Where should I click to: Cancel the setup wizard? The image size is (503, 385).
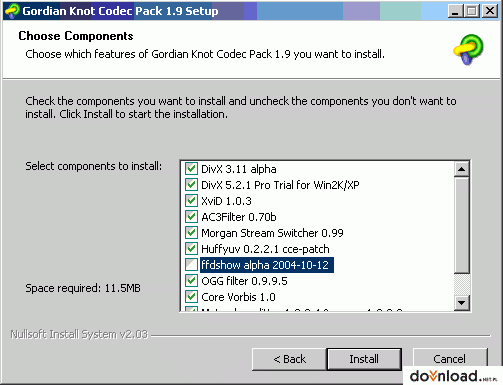tap(450, 359)
